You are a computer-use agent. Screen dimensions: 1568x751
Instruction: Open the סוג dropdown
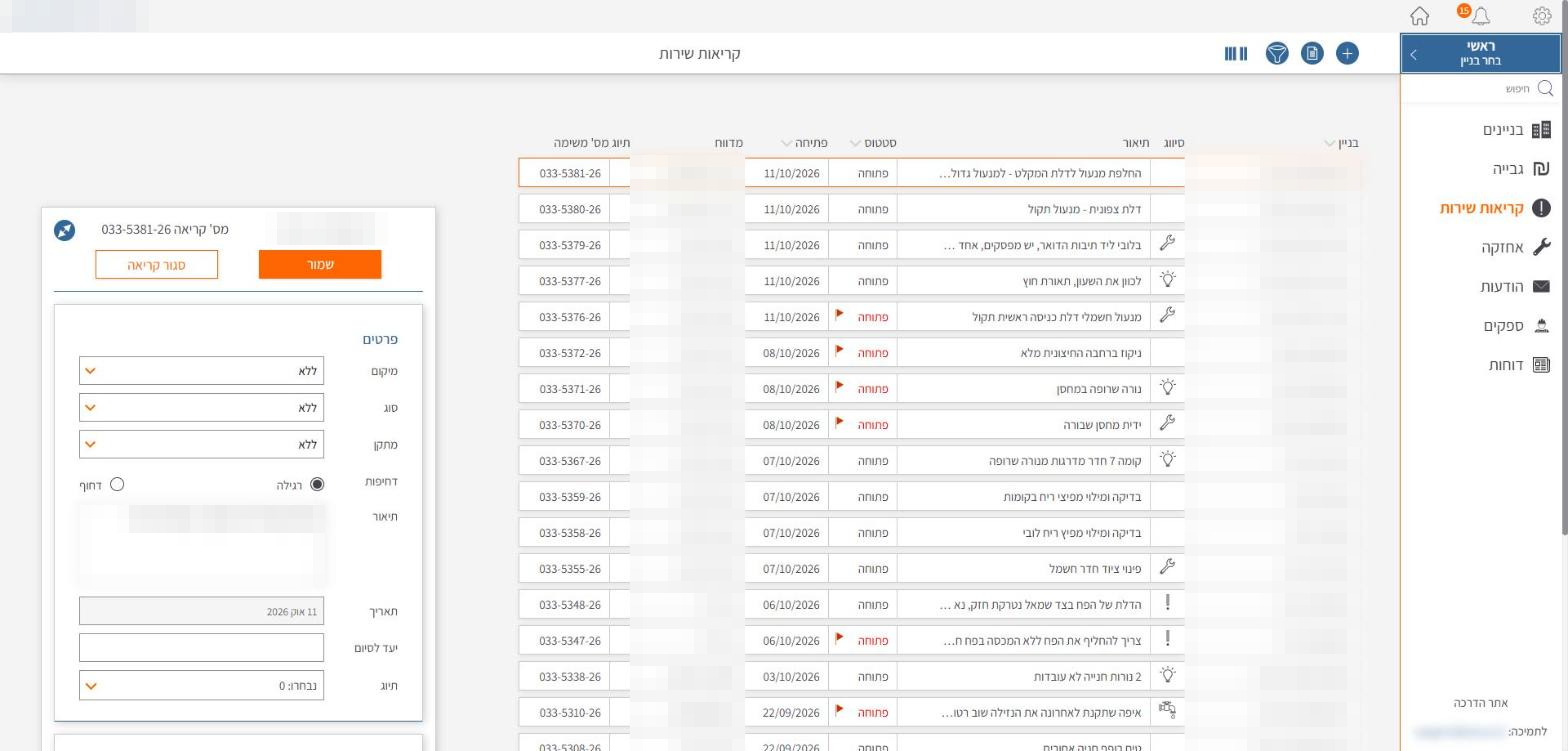[201, 408]
